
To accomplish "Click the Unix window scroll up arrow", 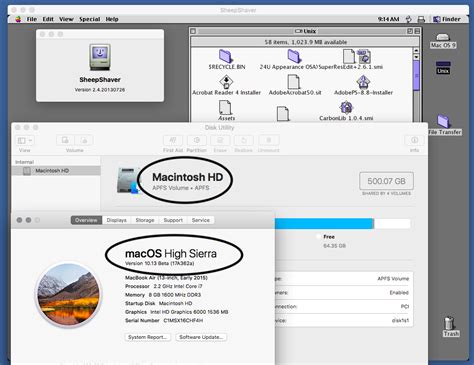I will (416, 51).
